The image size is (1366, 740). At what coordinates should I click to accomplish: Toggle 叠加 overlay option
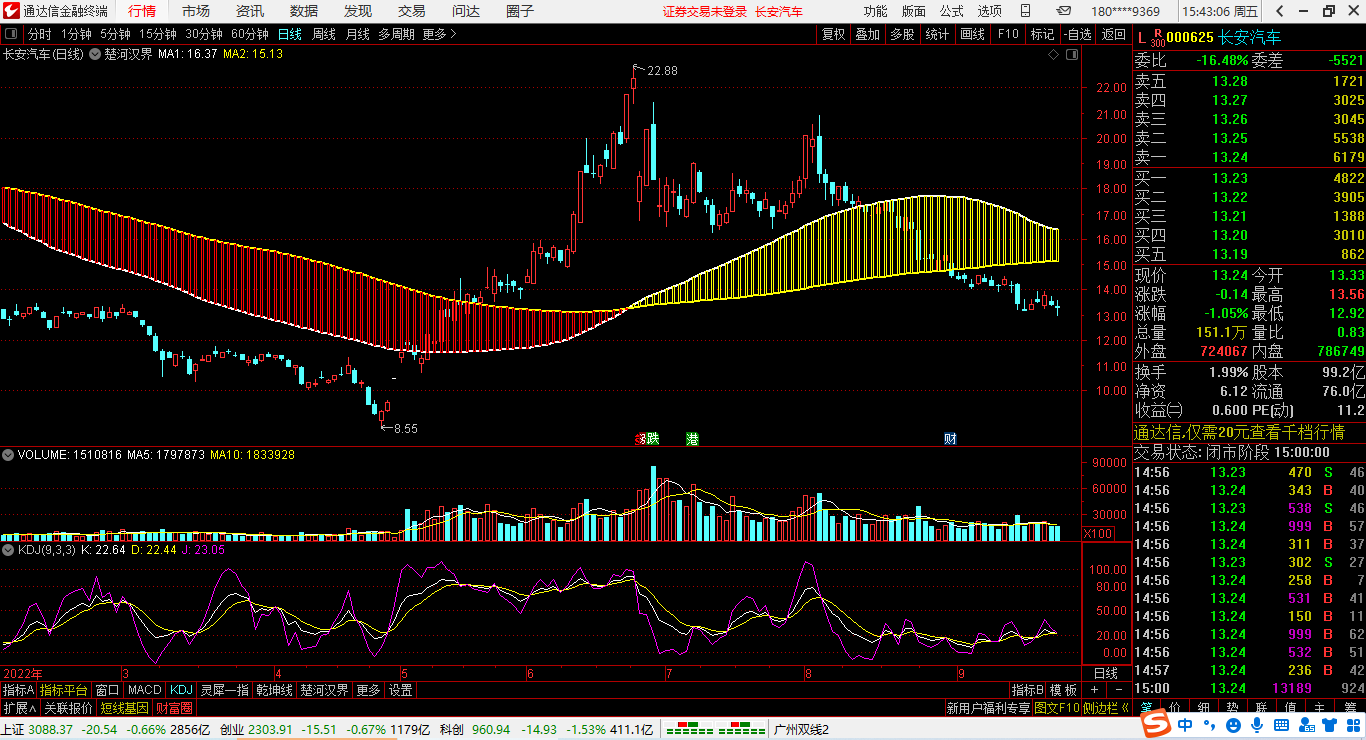pyautogui.click(x=868, y=34)
